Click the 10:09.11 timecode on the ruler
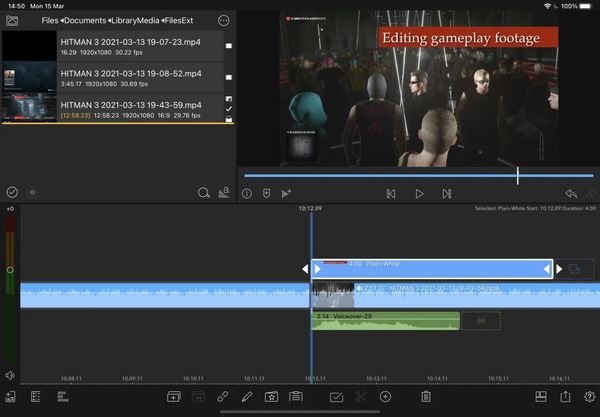 click(x=132, y=378)
